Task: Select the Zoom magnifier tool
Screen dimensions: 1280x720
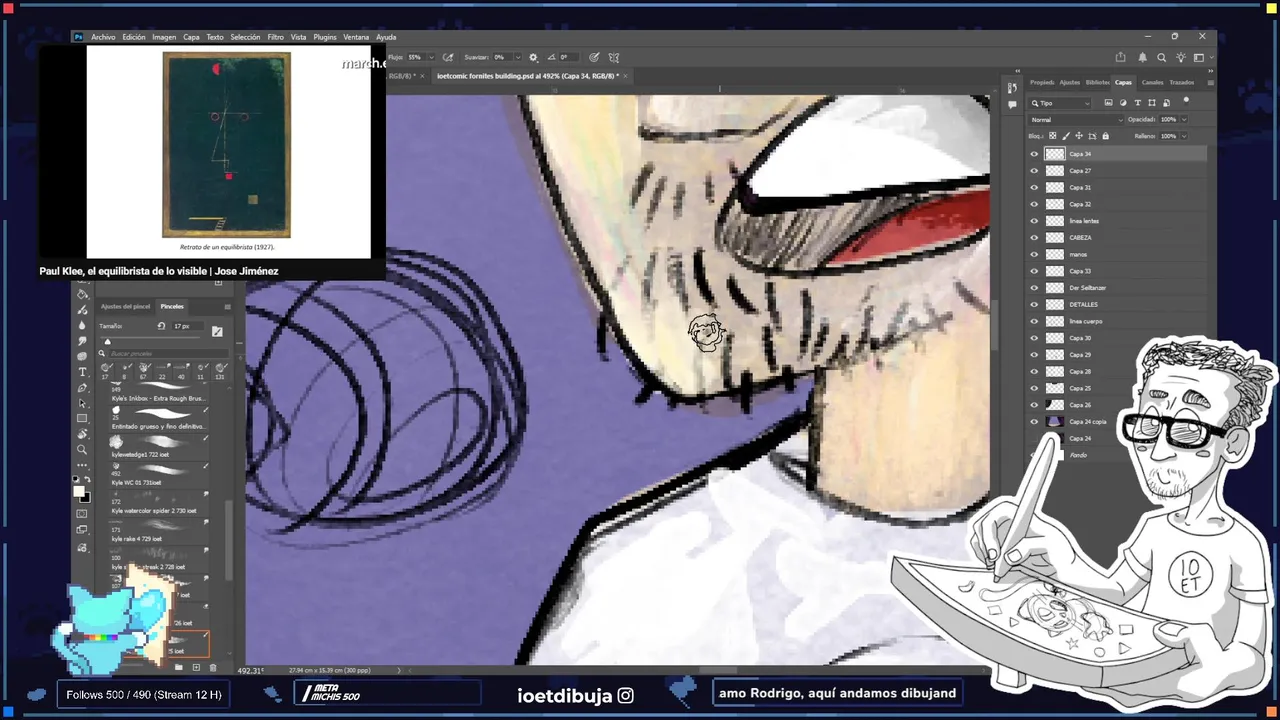Action: [82, 449]
